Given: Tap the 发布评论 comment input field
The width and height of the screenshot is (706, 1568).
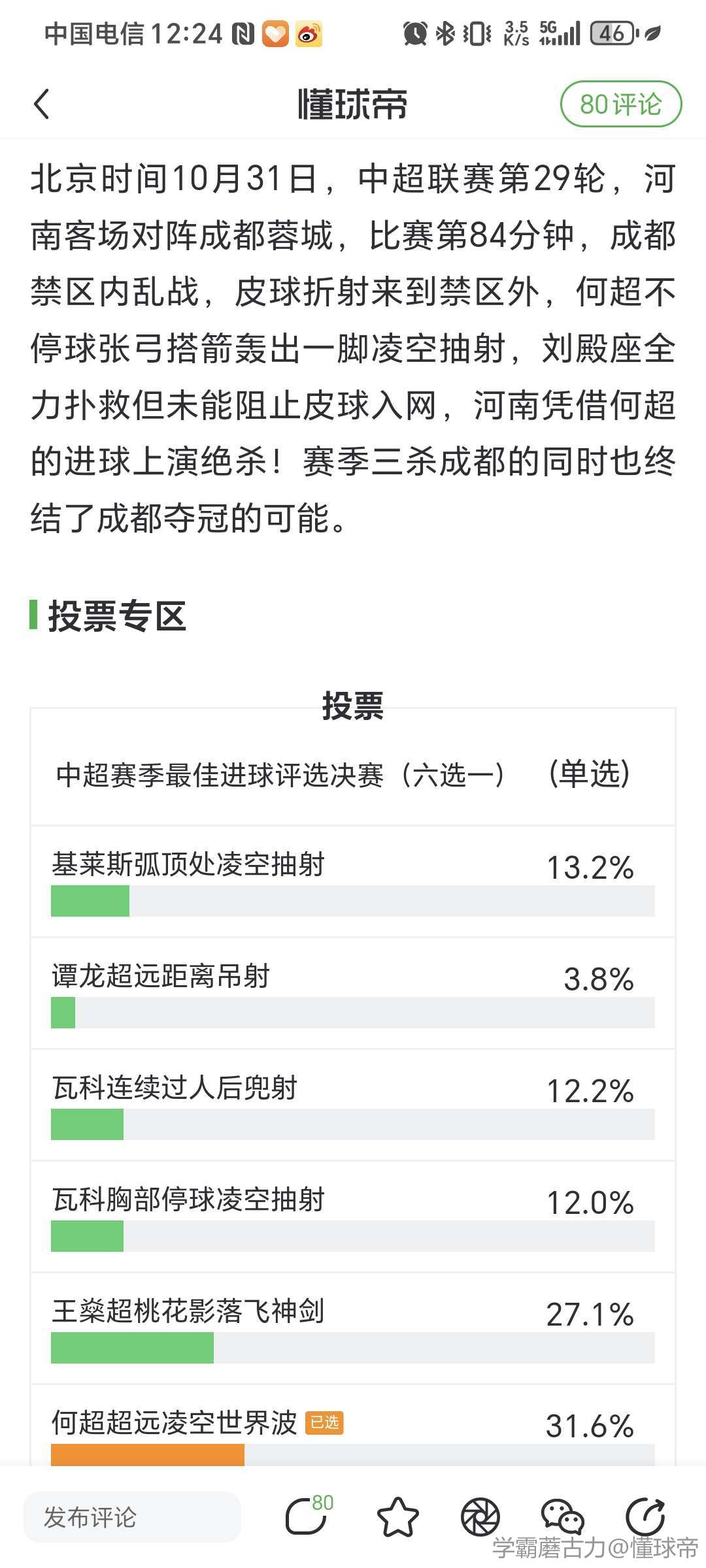Looking at the screenshot, I should (132, 1517).
